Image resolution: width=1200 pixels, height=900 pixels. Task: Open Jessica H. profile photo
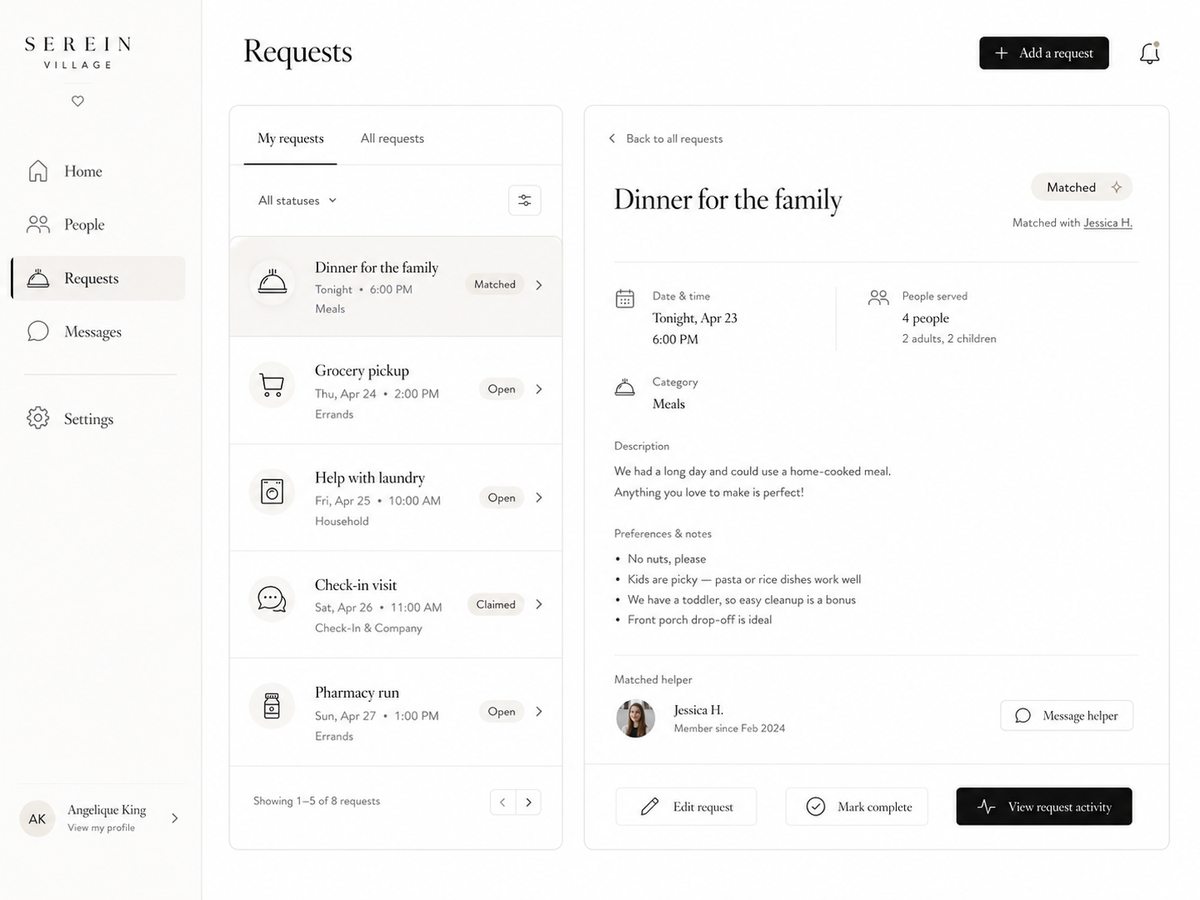point(635,718)
